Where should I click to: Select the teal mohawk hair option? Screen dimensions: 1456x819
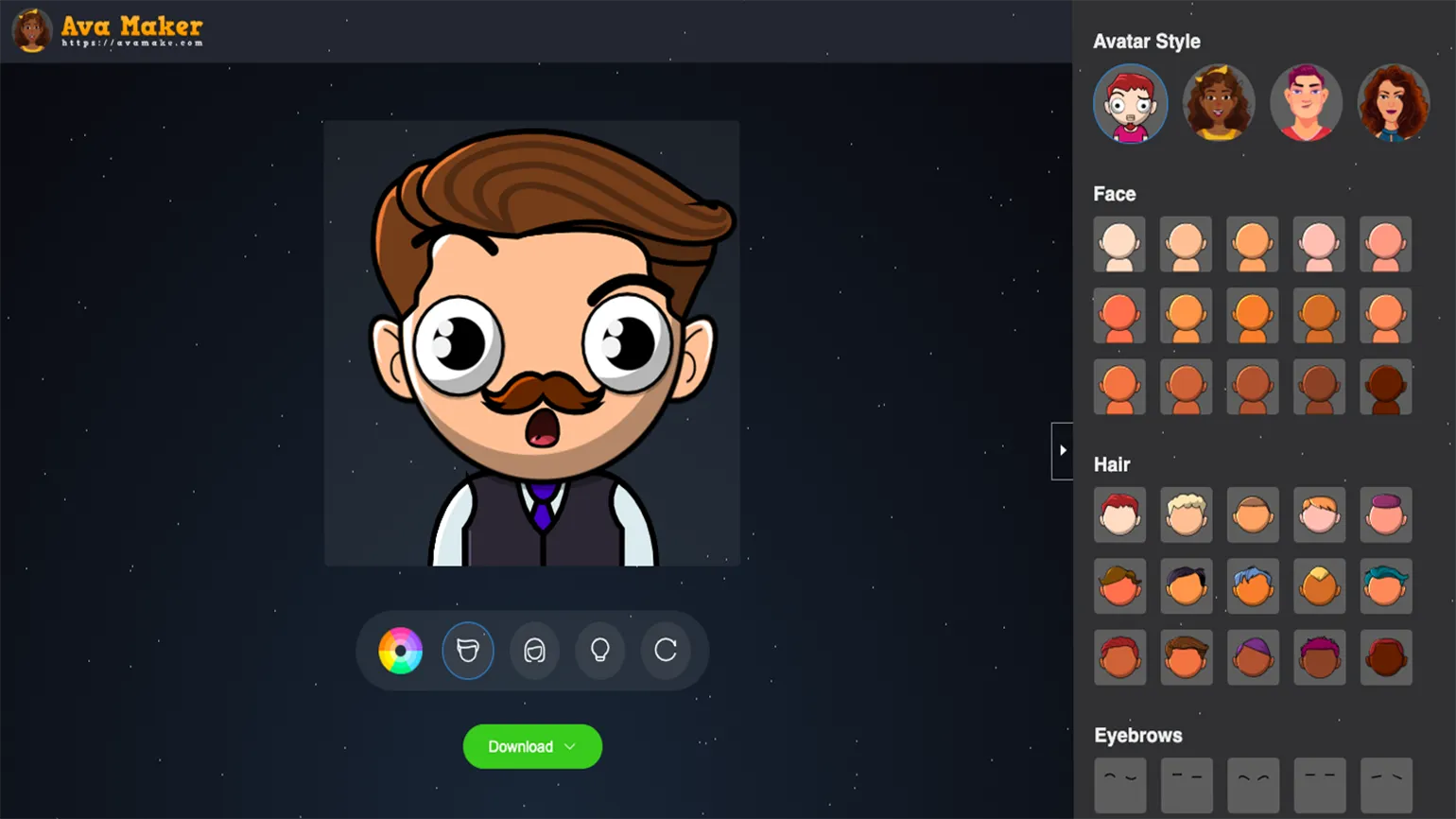pos(1385,585)
